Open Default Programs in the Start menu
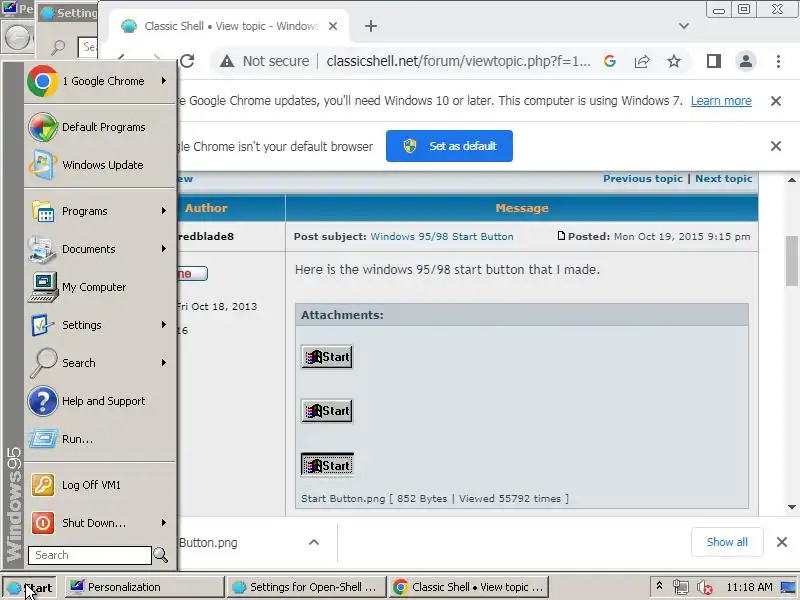Image resolution: width=800 pixels, height=600 pixels. (99, 127)
